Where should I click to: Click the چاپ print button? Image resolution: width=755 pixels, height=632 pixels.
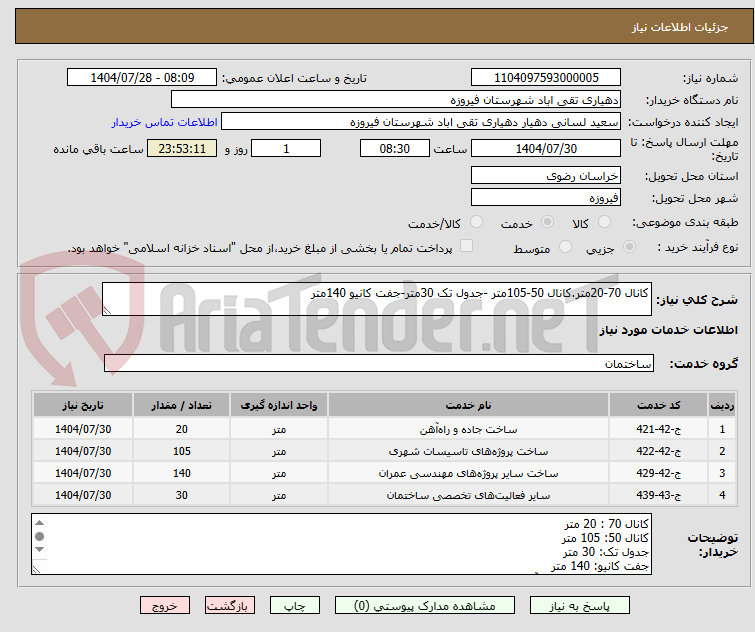(x=295, y=606)
